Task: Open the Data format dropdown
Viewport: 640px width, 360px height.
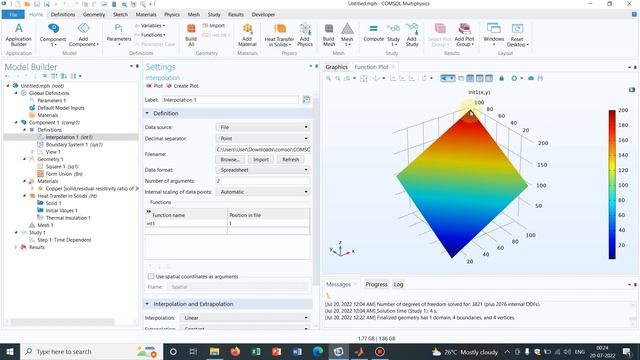Action: (263, 170)
